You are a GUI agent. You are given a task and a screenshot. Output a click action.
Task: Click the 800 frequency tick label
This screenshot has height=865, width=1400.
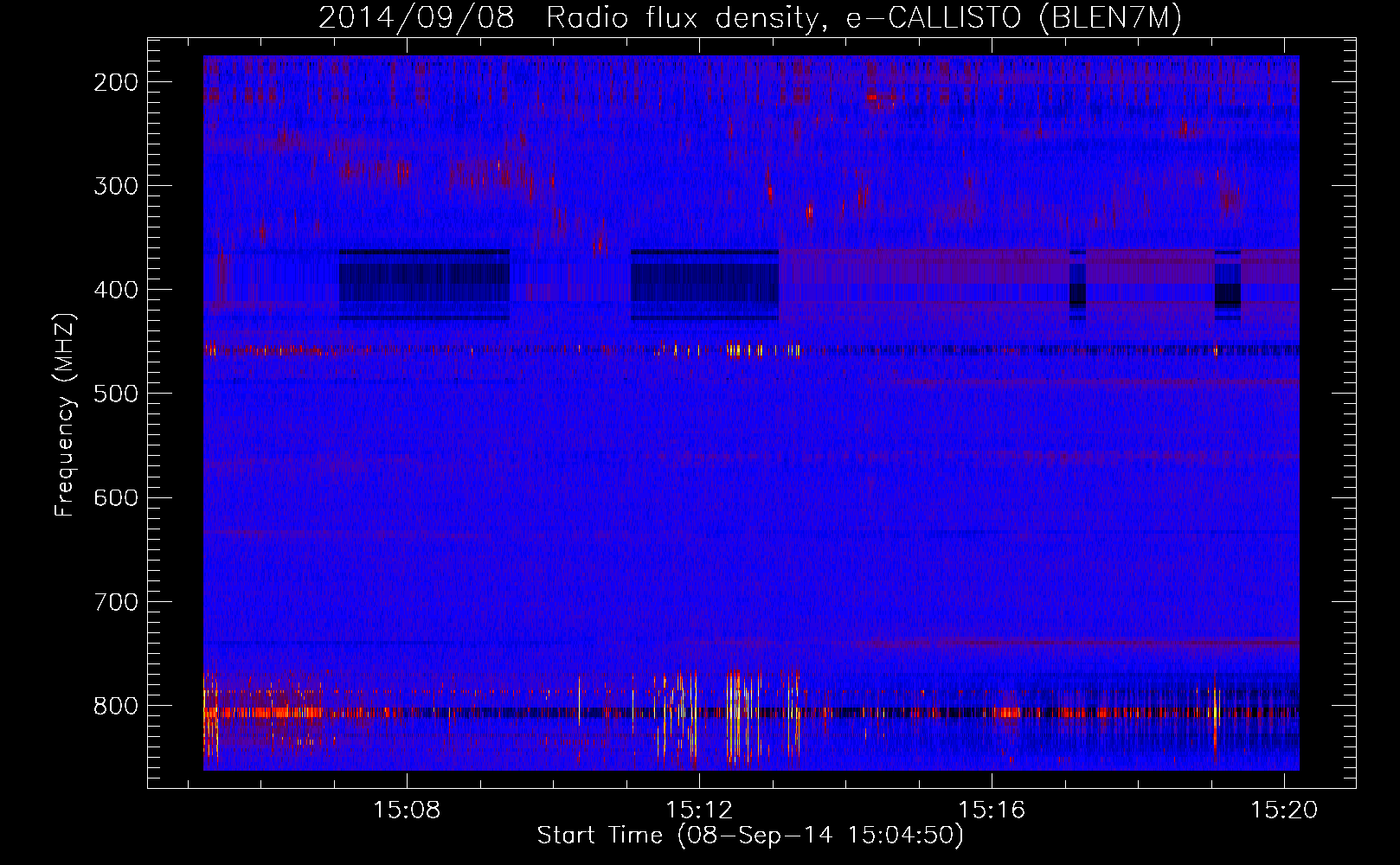coord(116,706)
